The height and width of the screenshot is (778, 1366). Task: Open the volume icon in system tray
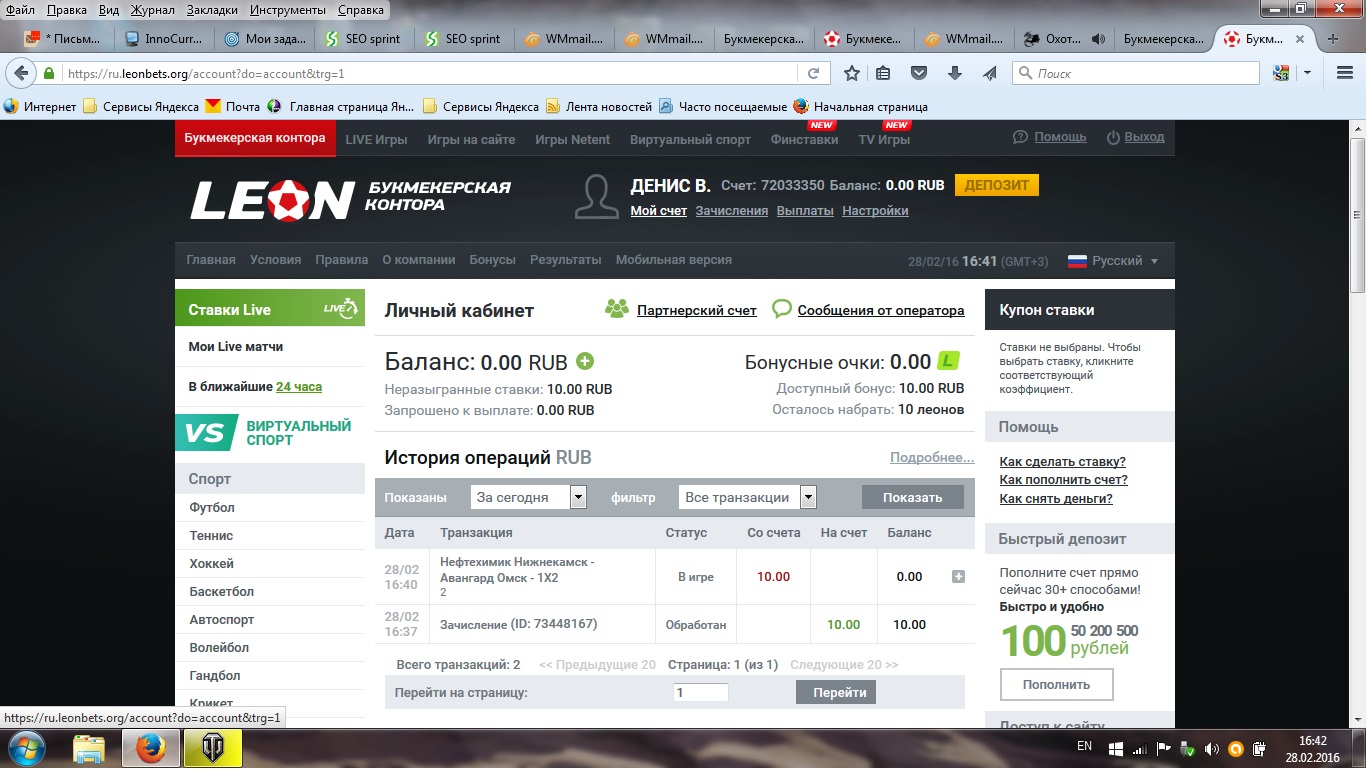point(1212,748)
